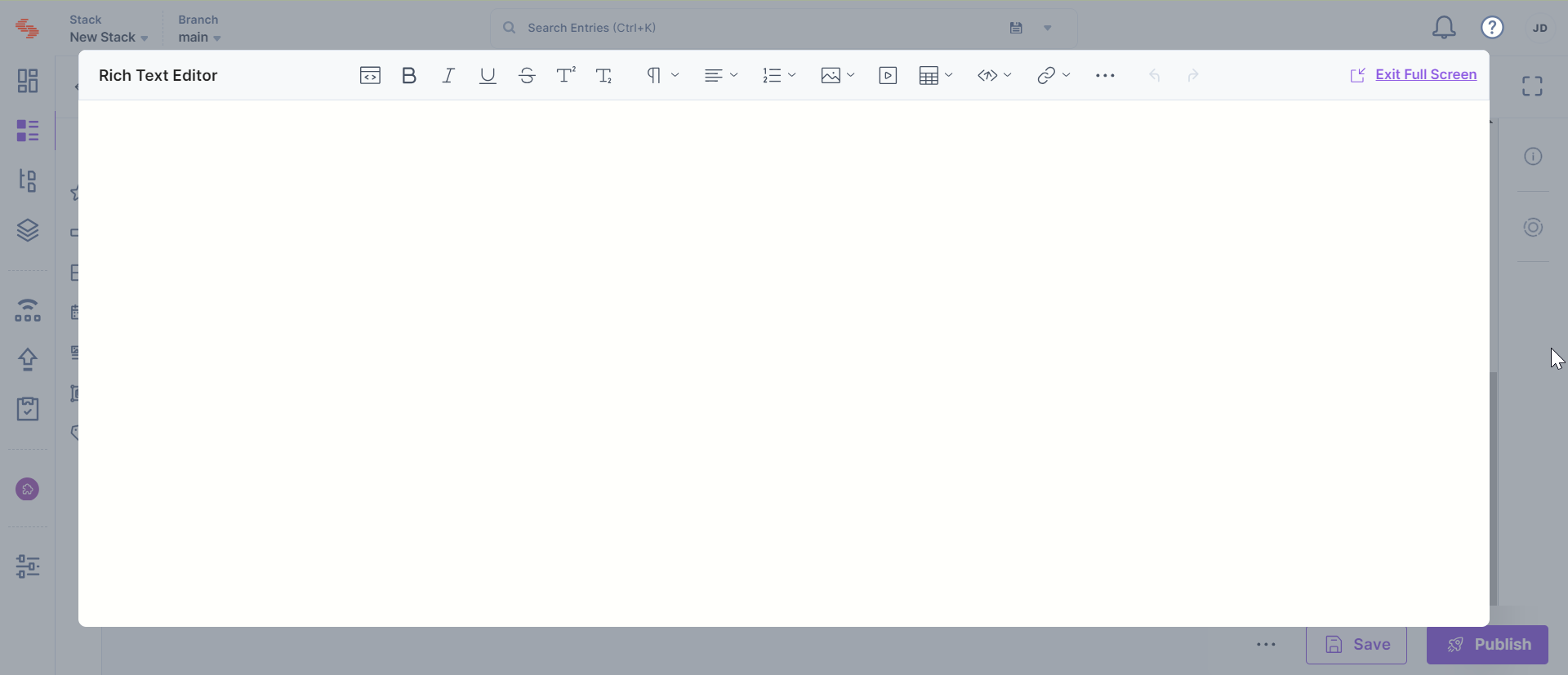Insert a video using the play icon

point(888,76)
